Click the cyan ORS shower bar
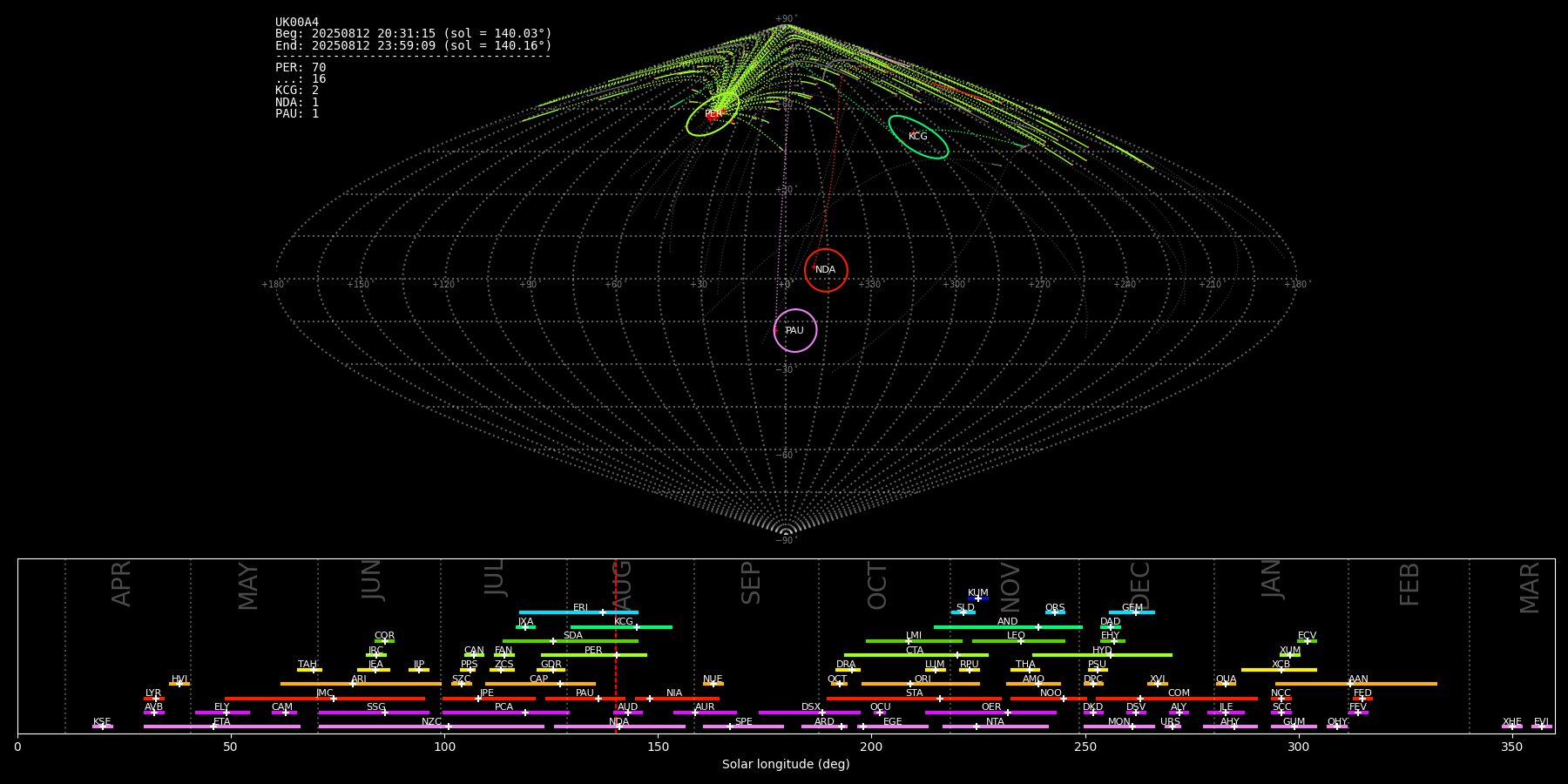1568x784 pixels. (1055, 612)
